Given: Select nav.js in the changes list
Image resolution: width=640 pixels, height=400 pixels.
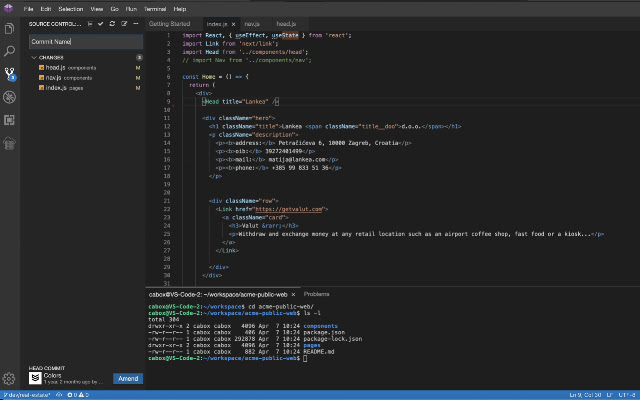Looking at the screenshot, I should tap(53, 78).
